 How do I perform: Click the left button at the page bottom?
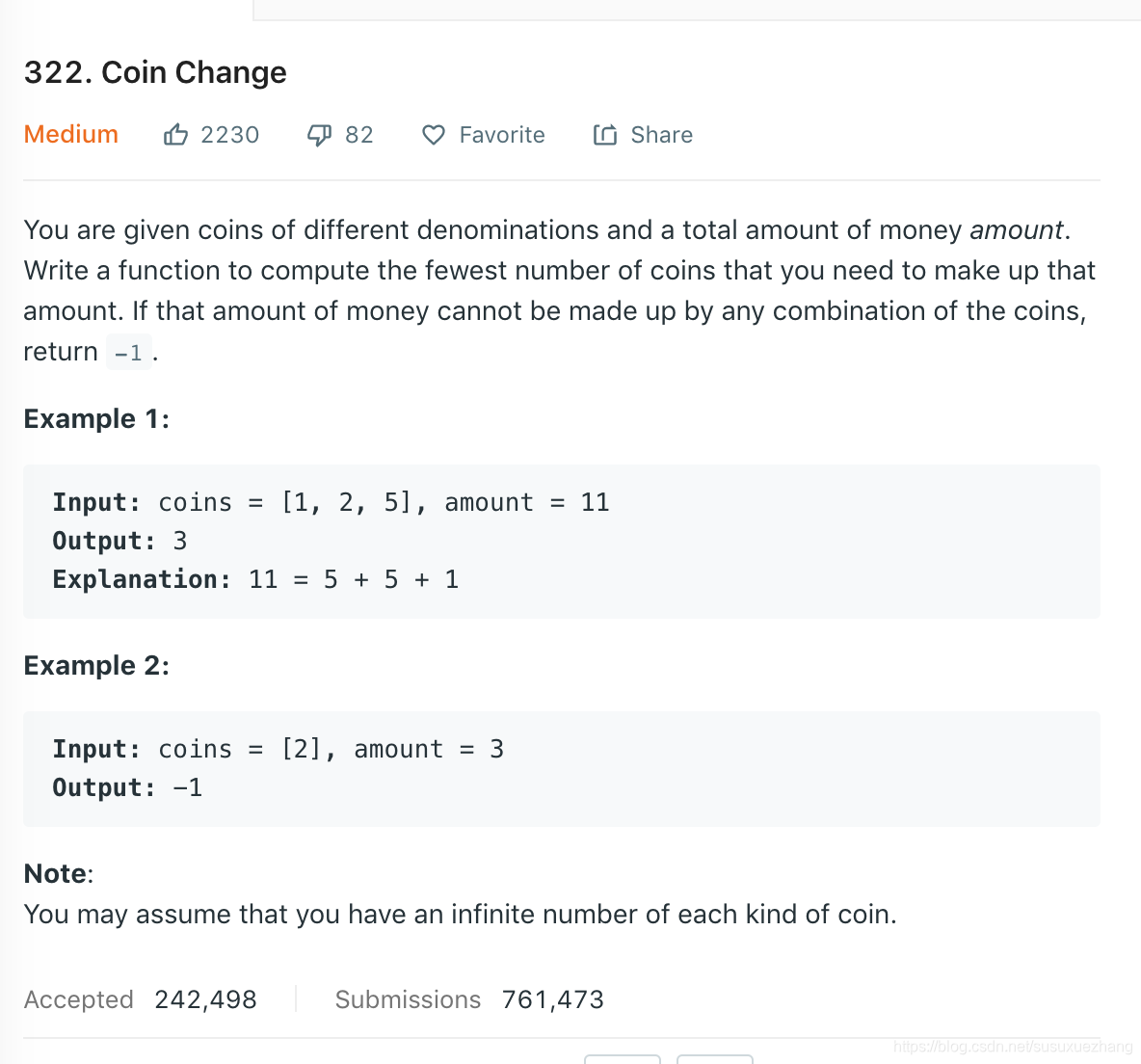pos(623,1059)
